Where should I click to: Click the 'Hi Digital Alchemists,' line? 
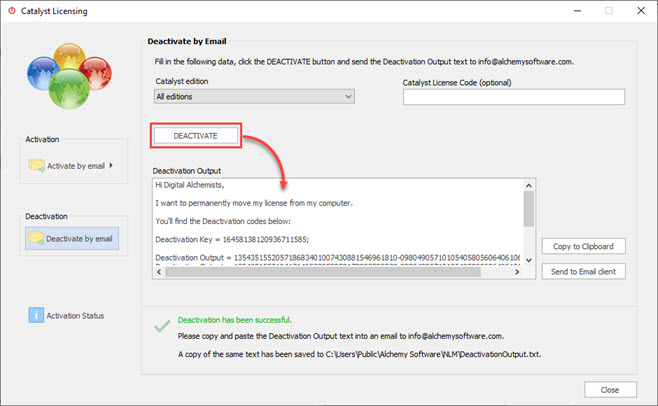click(x=190, y=185)
